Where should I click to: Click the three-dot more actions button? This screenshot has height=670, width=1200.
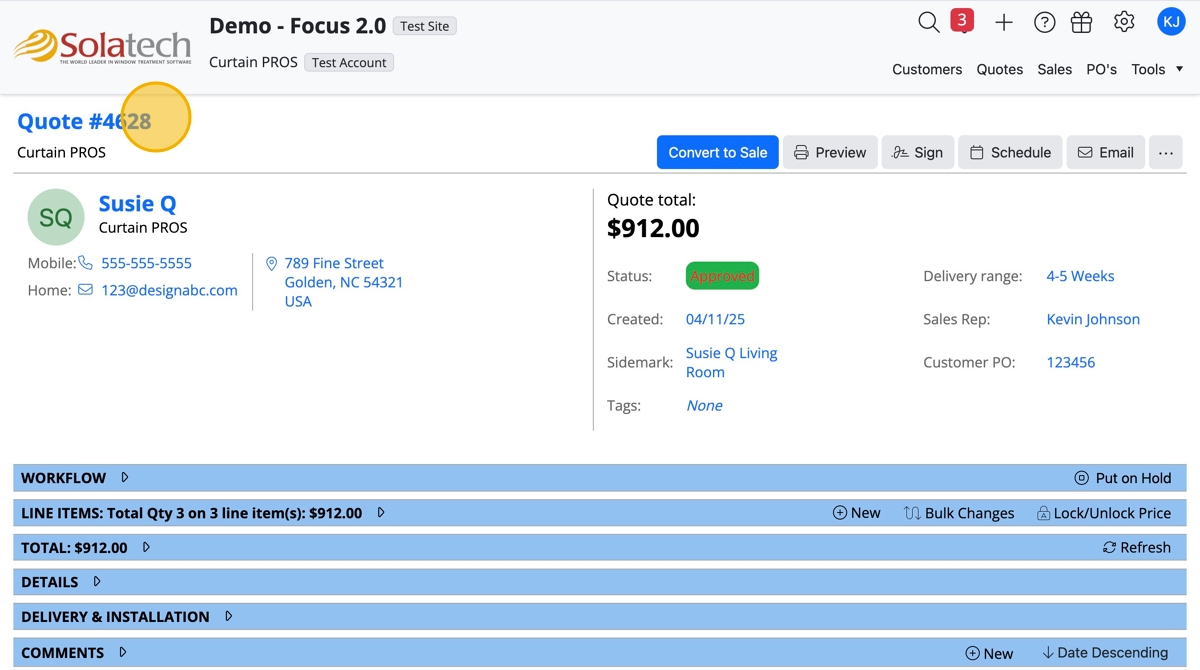(x=1165, y=152)
